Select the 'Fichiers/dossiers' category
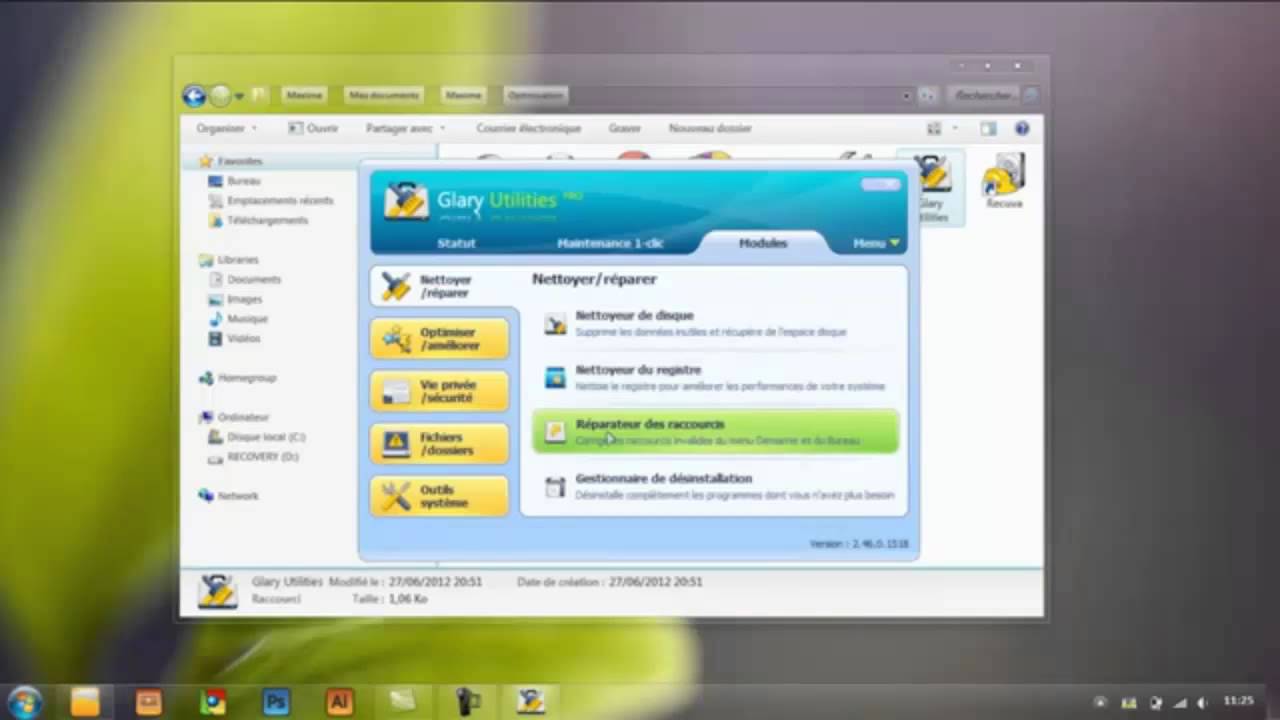The width and height of the screenshot is (1280, 720). tap(439, 444)
